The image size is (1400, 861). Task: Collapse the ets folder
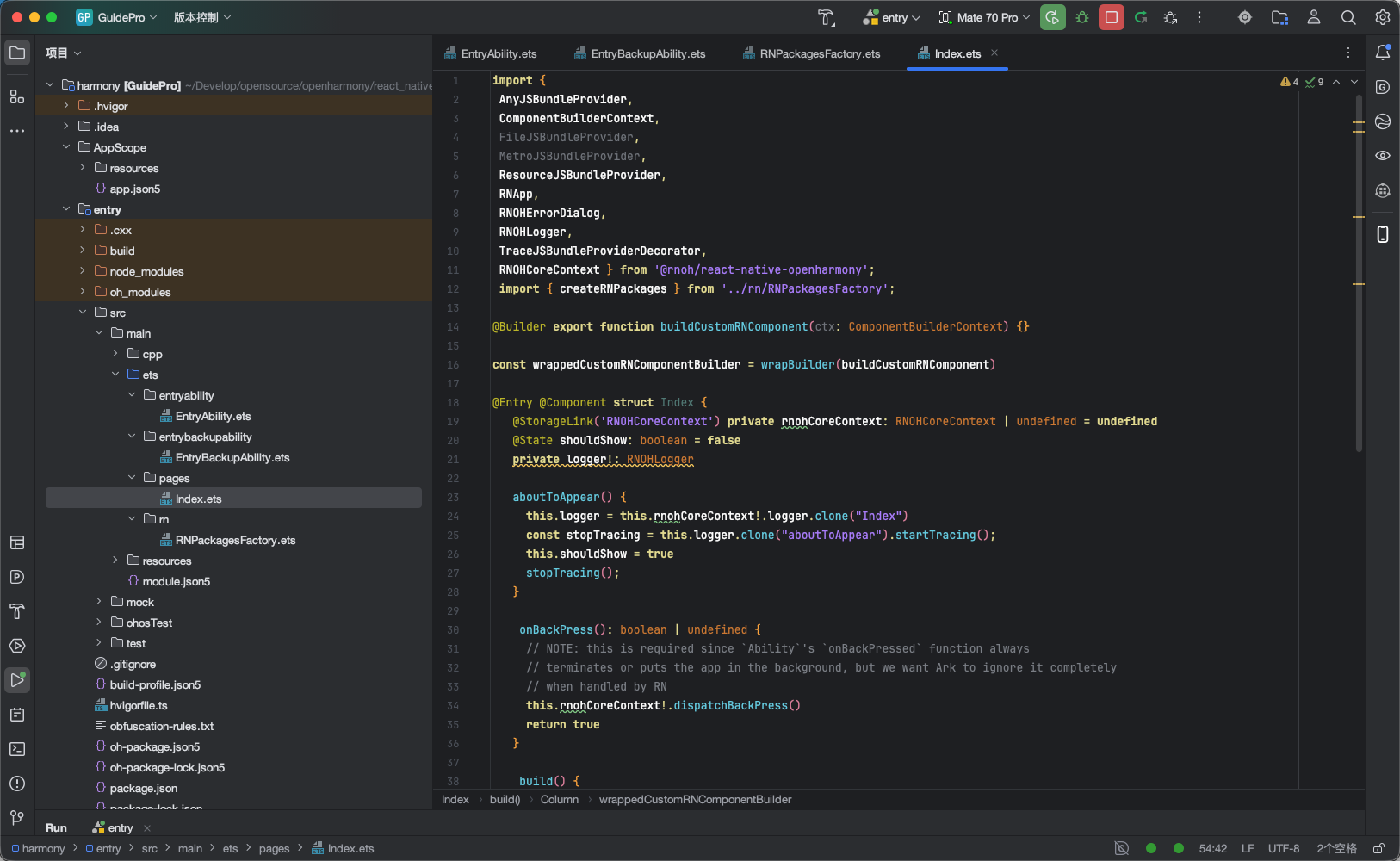[115, 375]
